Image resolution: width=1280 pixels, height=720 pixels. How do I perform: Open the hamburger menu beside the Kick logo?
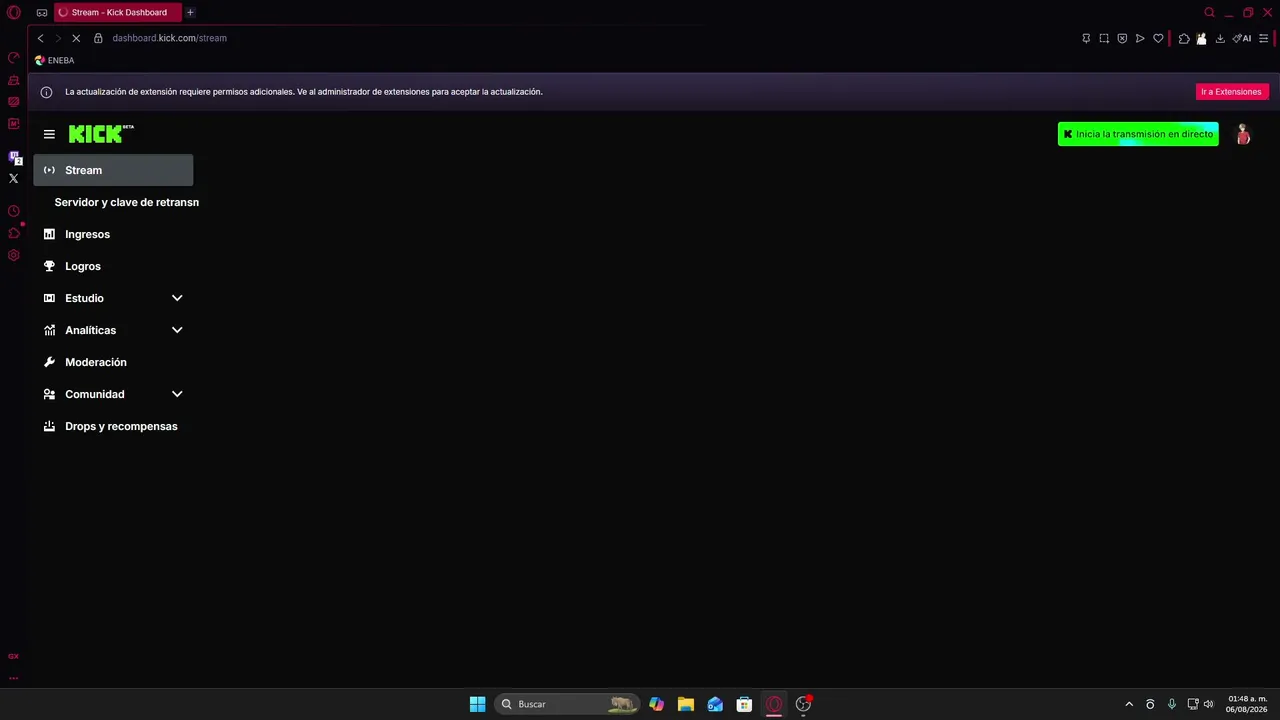[49, 134]
